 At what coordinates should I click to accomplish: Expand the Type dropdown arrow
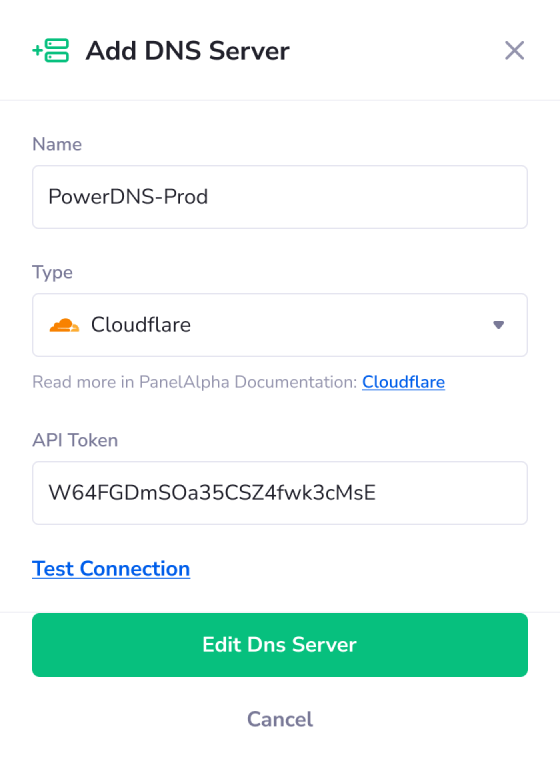pos(498,325)
